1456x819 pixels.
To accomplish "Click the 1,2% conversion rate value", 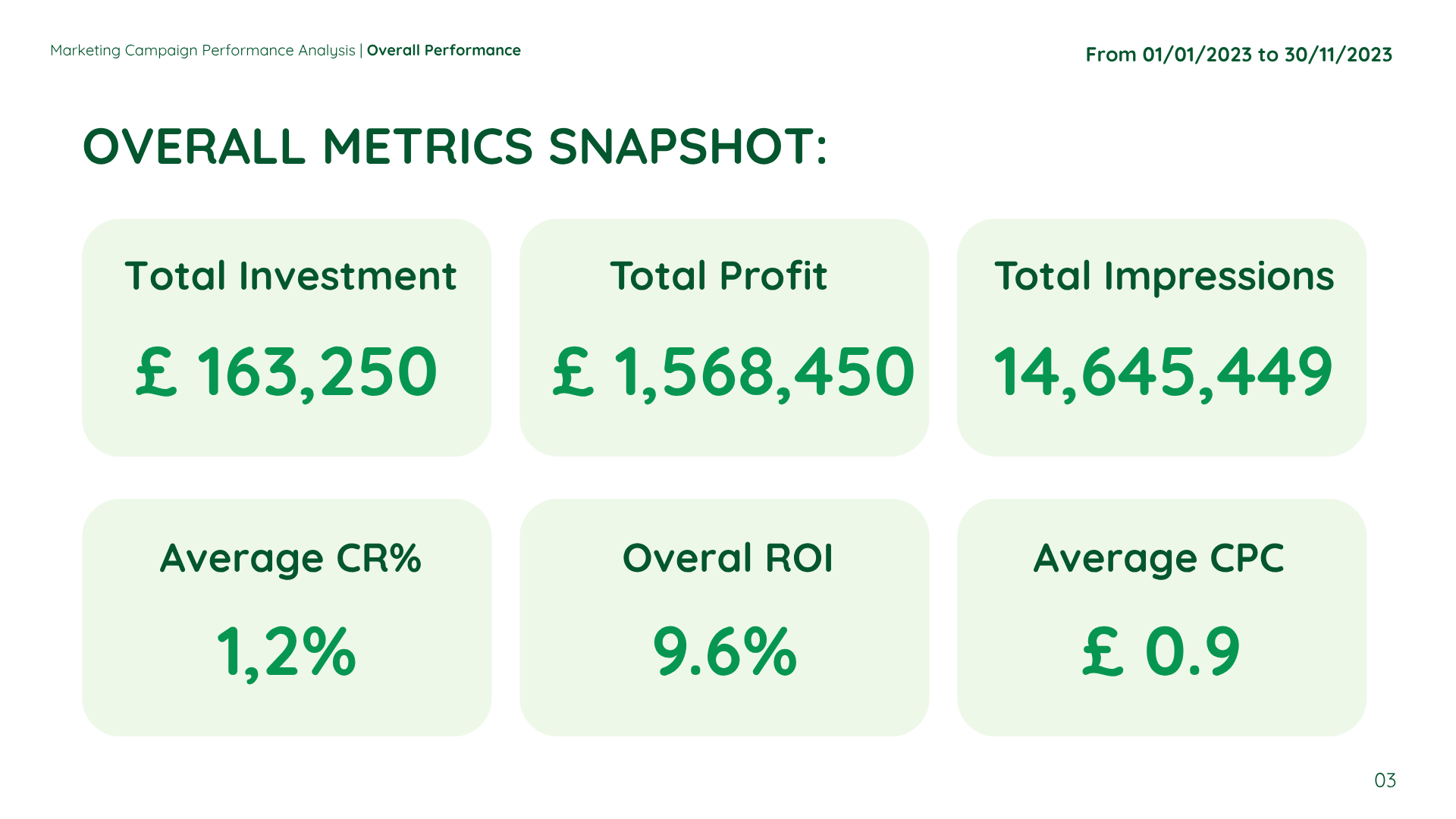I will [286, 652].
